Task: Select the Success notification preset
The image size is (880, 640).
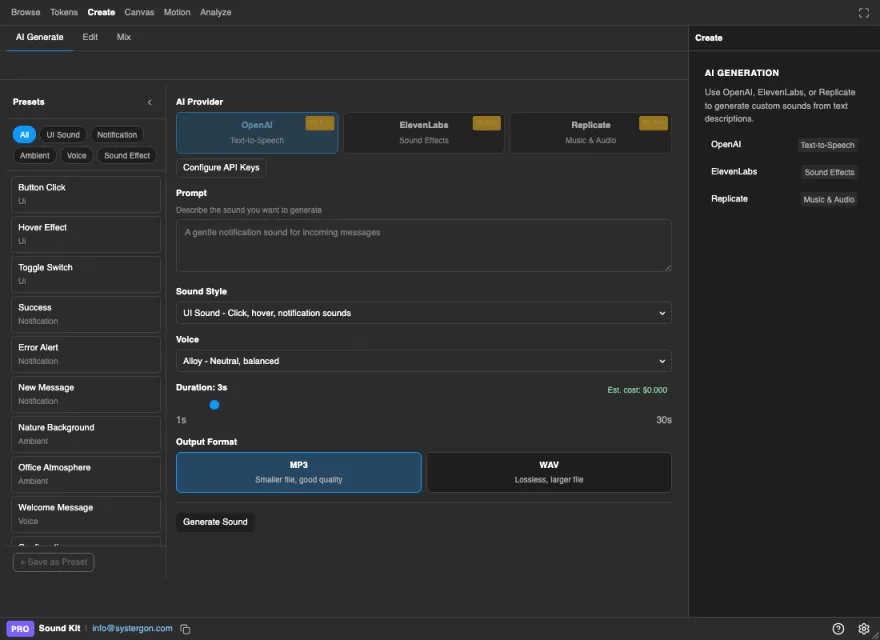Action: pyautogui.click(x=86, y=314)
